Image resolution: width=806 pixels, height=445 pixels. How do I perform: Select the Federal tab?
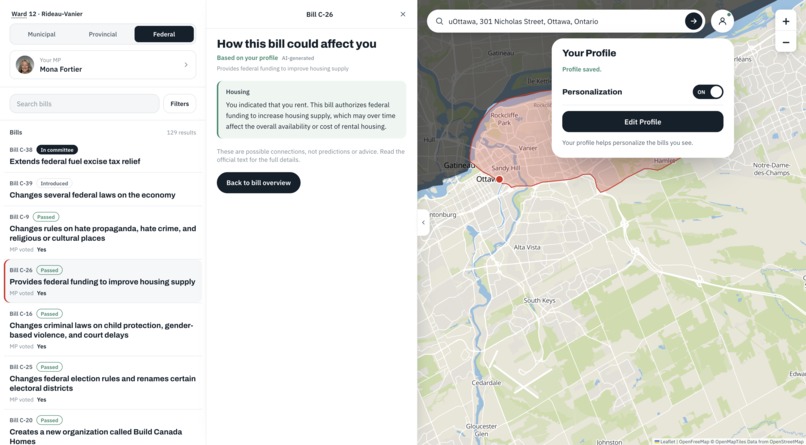coord(164,34)
